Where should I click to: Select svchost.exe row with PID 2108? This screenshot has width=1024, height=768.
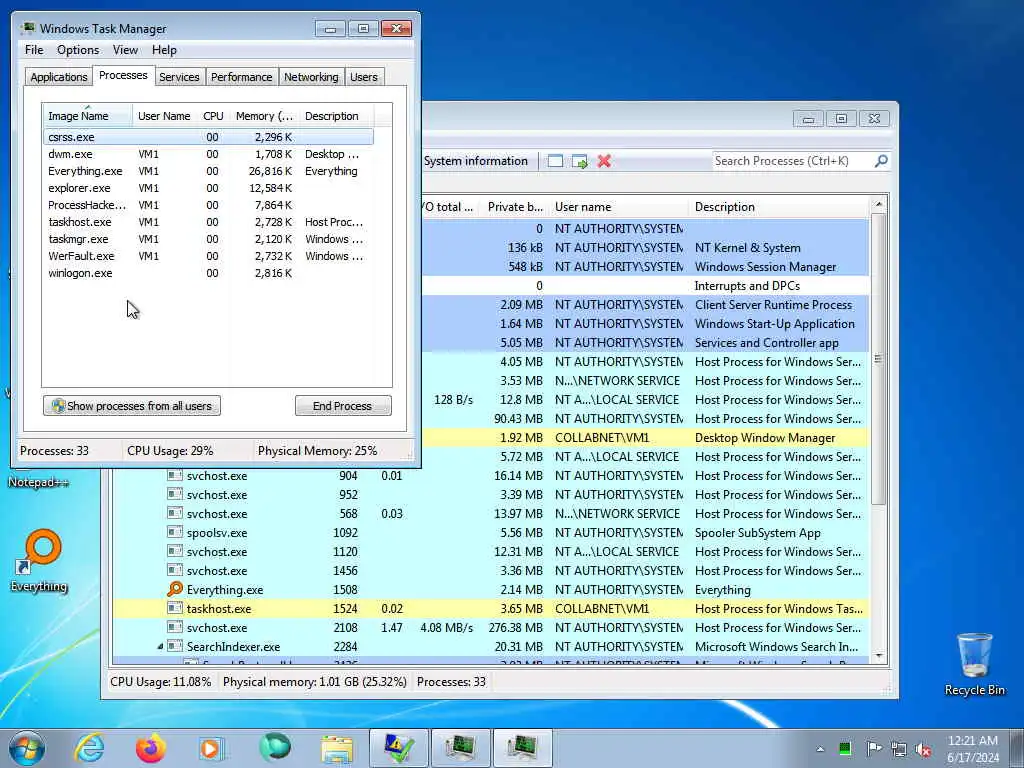pos(491,628)
